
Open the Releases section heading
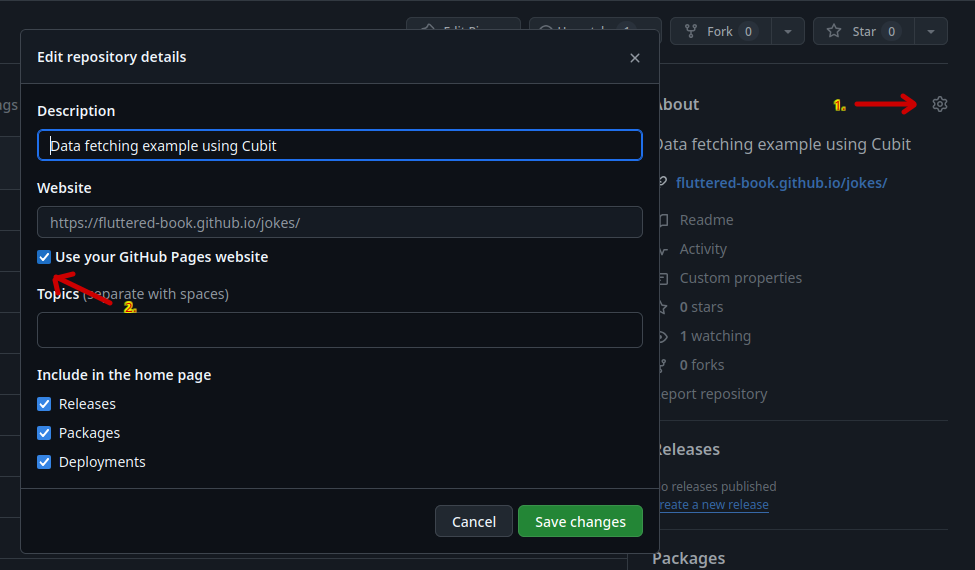point(689,449)
